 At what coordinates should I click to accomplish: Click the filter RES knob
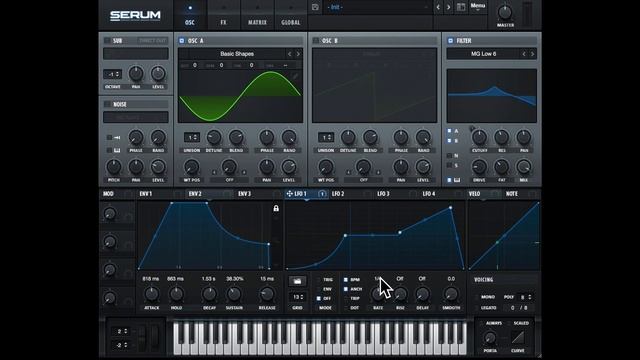pos(502,138)
